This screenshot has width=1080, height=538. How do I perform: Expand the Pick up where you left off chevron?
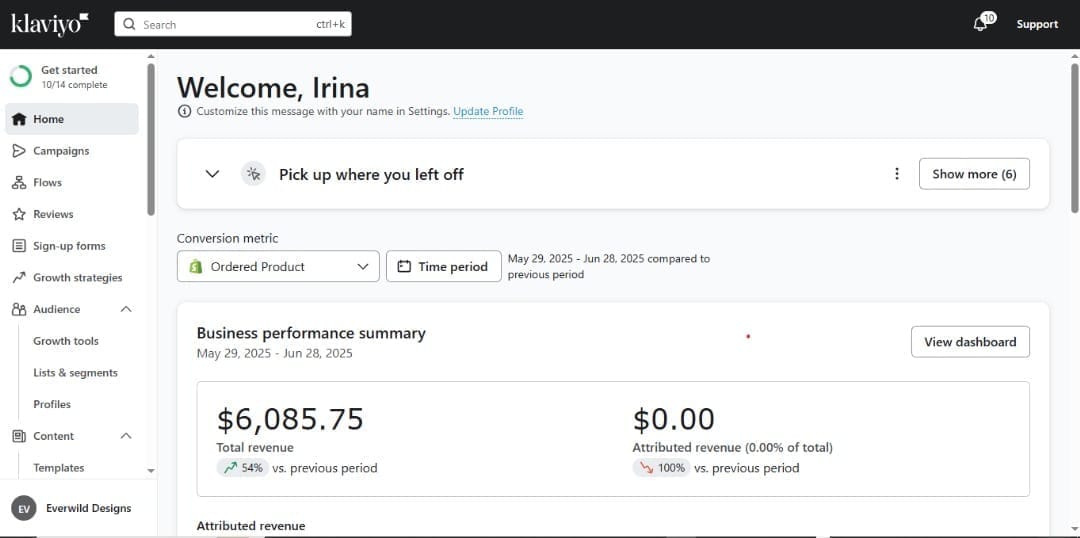click(213, 174)
